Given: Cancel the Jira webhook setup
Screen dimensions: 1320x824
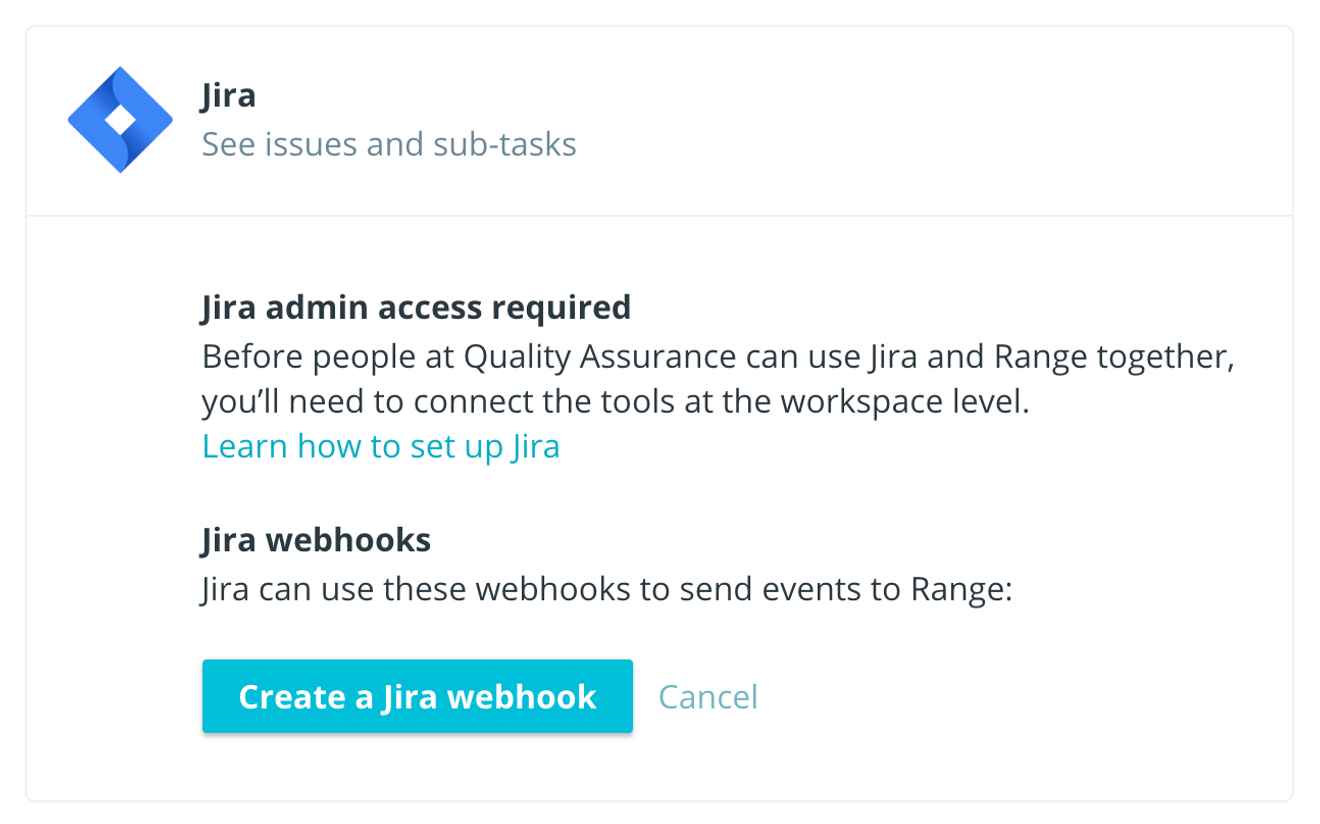Looking at the screenshot, I should [x=708, y=696].
